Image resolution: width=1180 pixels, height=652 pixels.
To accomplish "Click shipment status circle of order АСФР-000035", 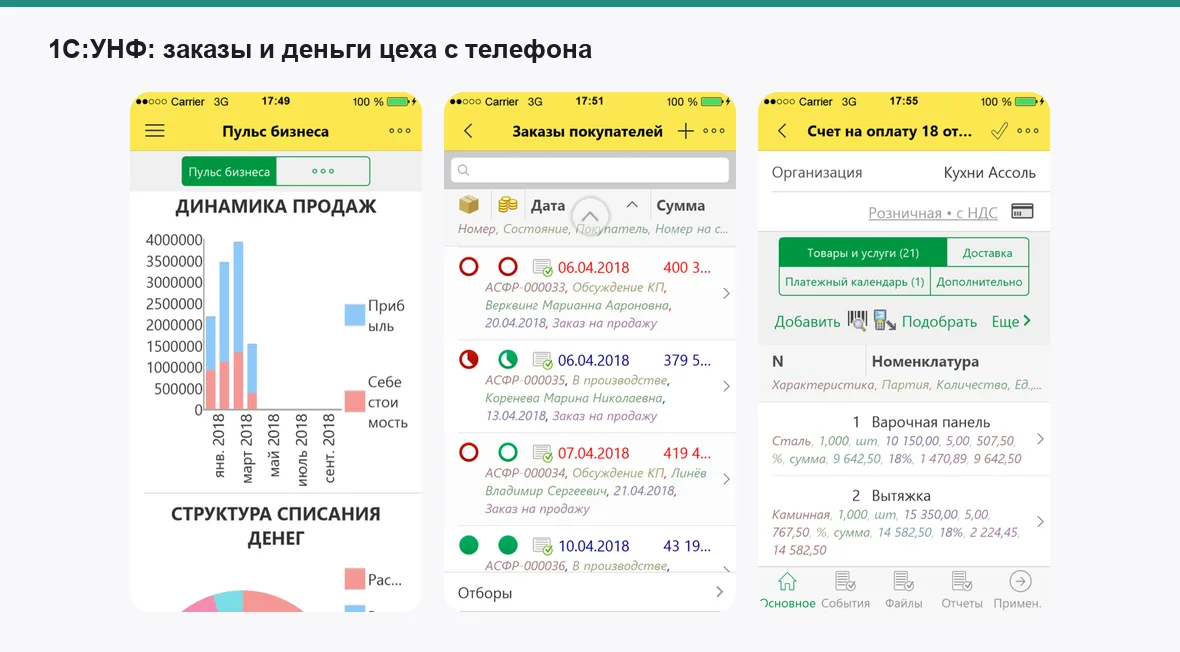I will click(469, 359).
